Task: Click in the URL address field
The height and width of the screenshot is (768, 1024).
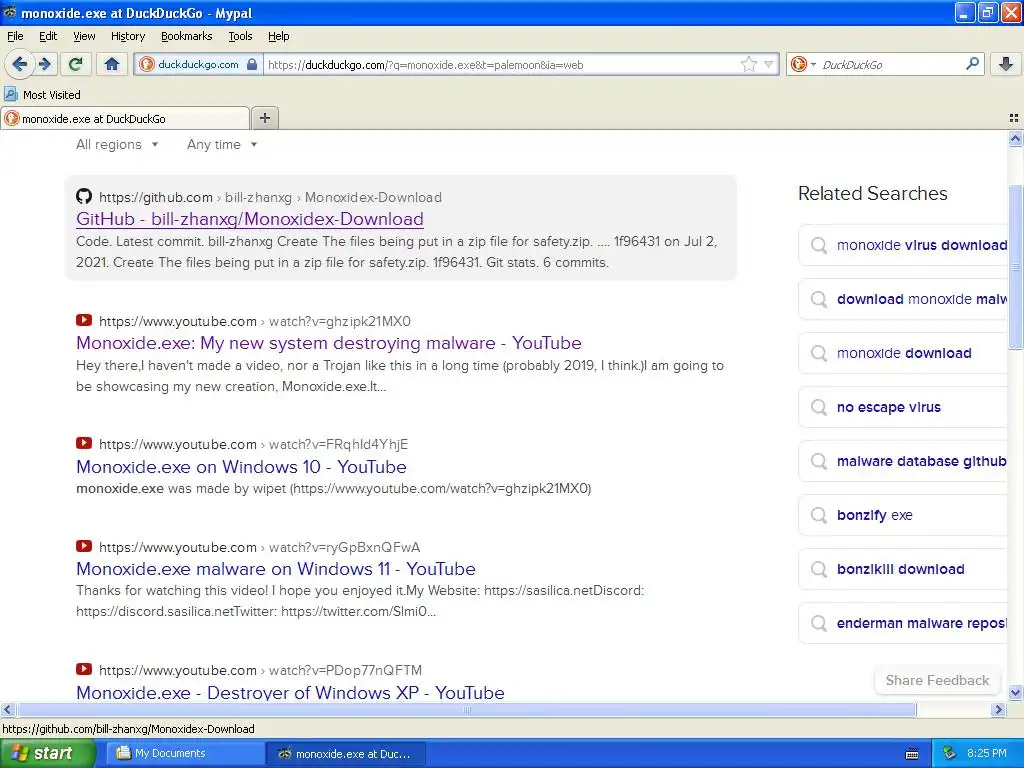Action: [502, 65]
